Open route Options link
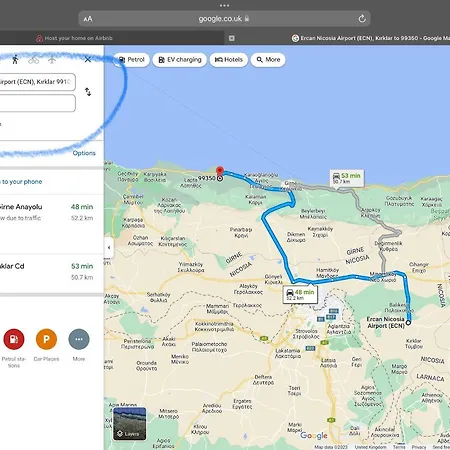Viewport: 450px width, 450px height. (x=84, y=153)
